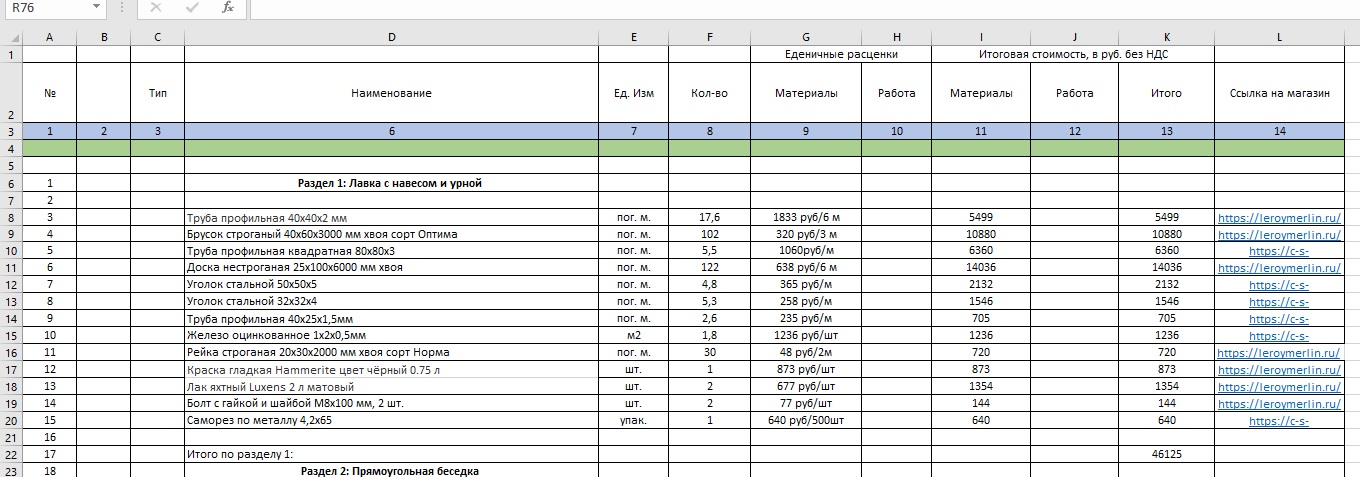This screenshot has width=1360, height=477.
Task: Click the price cell 320 руб/3 м
Action: coord(806,234)
